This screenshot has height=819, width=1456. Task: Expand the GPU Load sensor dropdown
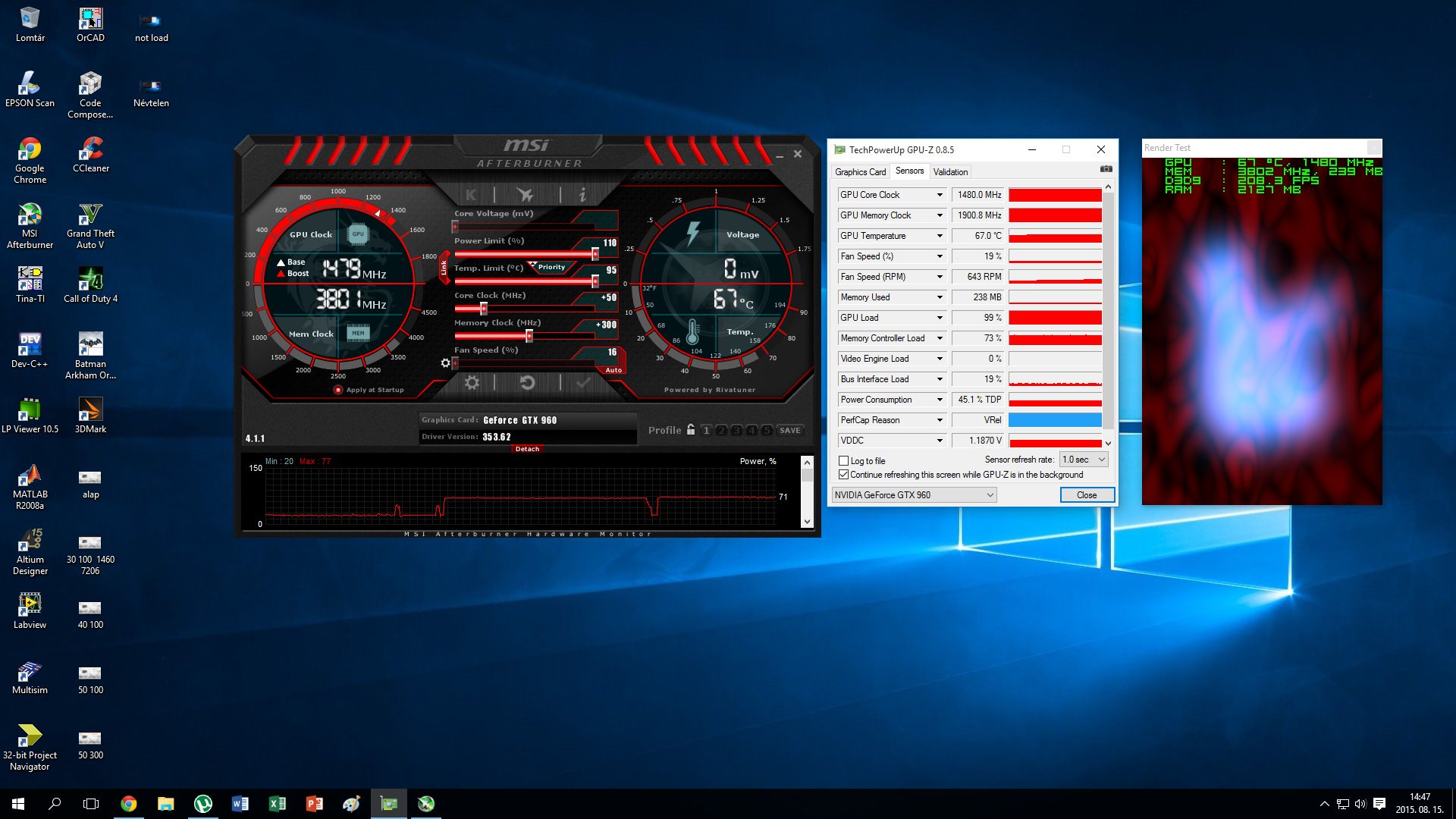(x=940, y=318)
